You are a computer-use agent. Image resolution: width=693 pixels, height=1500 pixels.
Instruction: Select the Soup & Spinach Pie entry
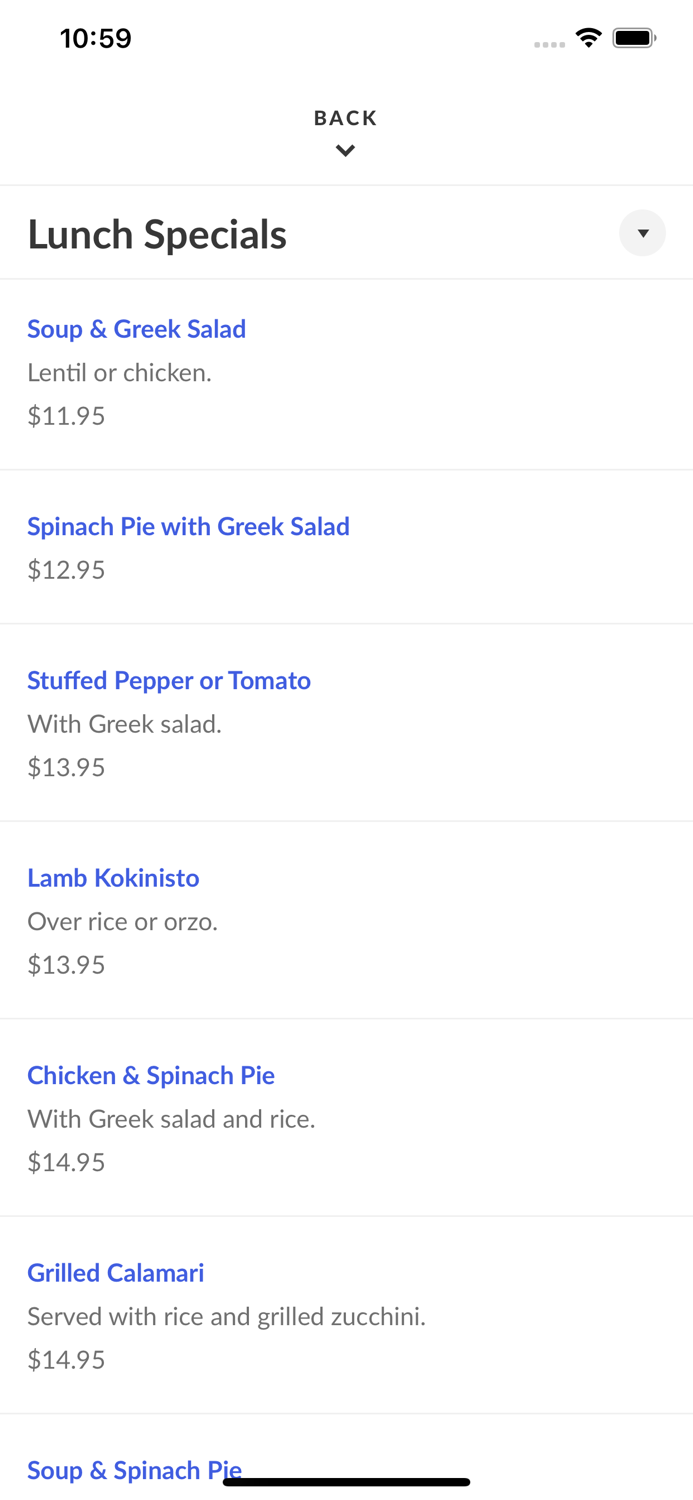click(134, 1470)
